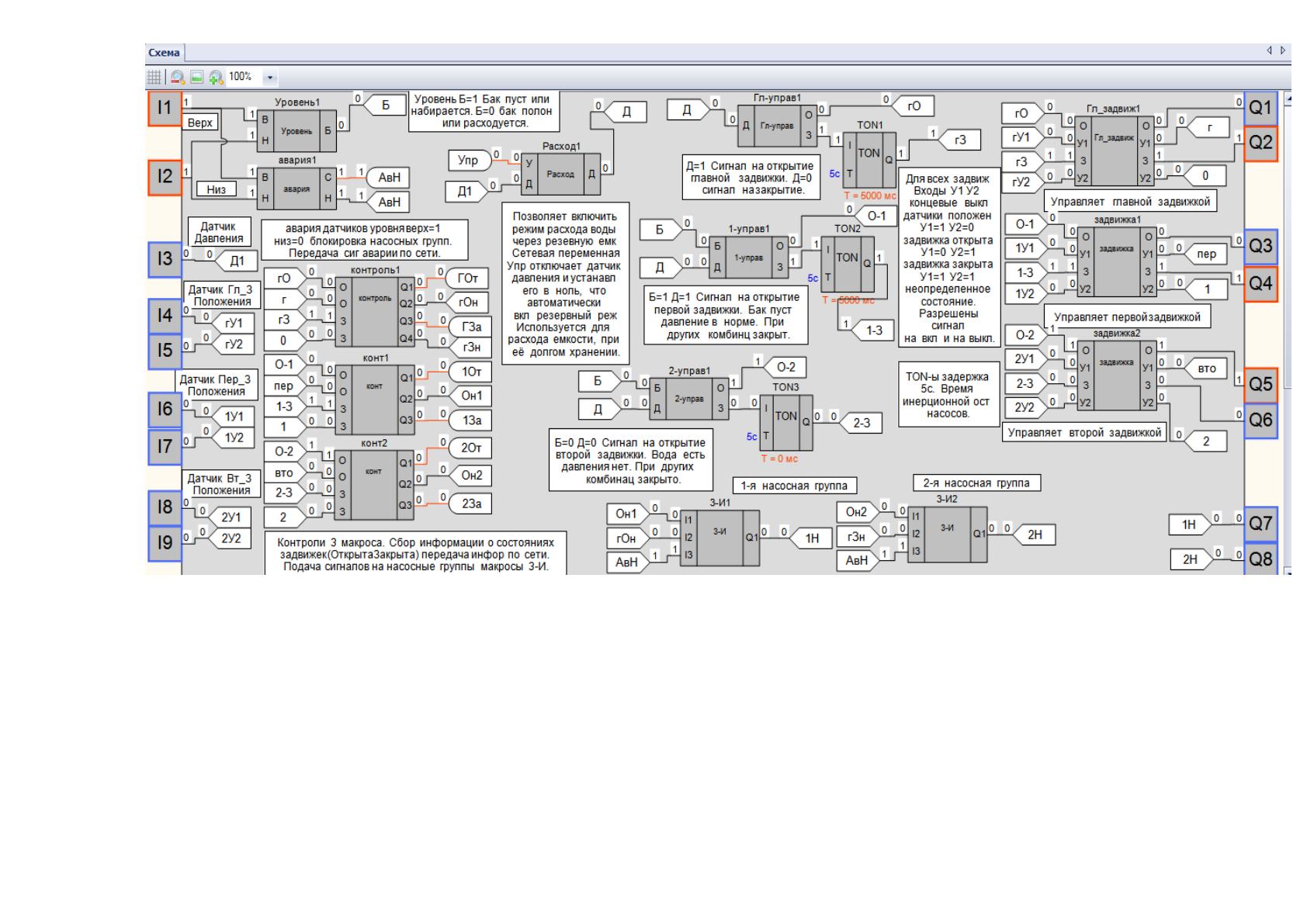Toggle the grid display icon
1307x924 pixels.
click(x=154, y=77)
